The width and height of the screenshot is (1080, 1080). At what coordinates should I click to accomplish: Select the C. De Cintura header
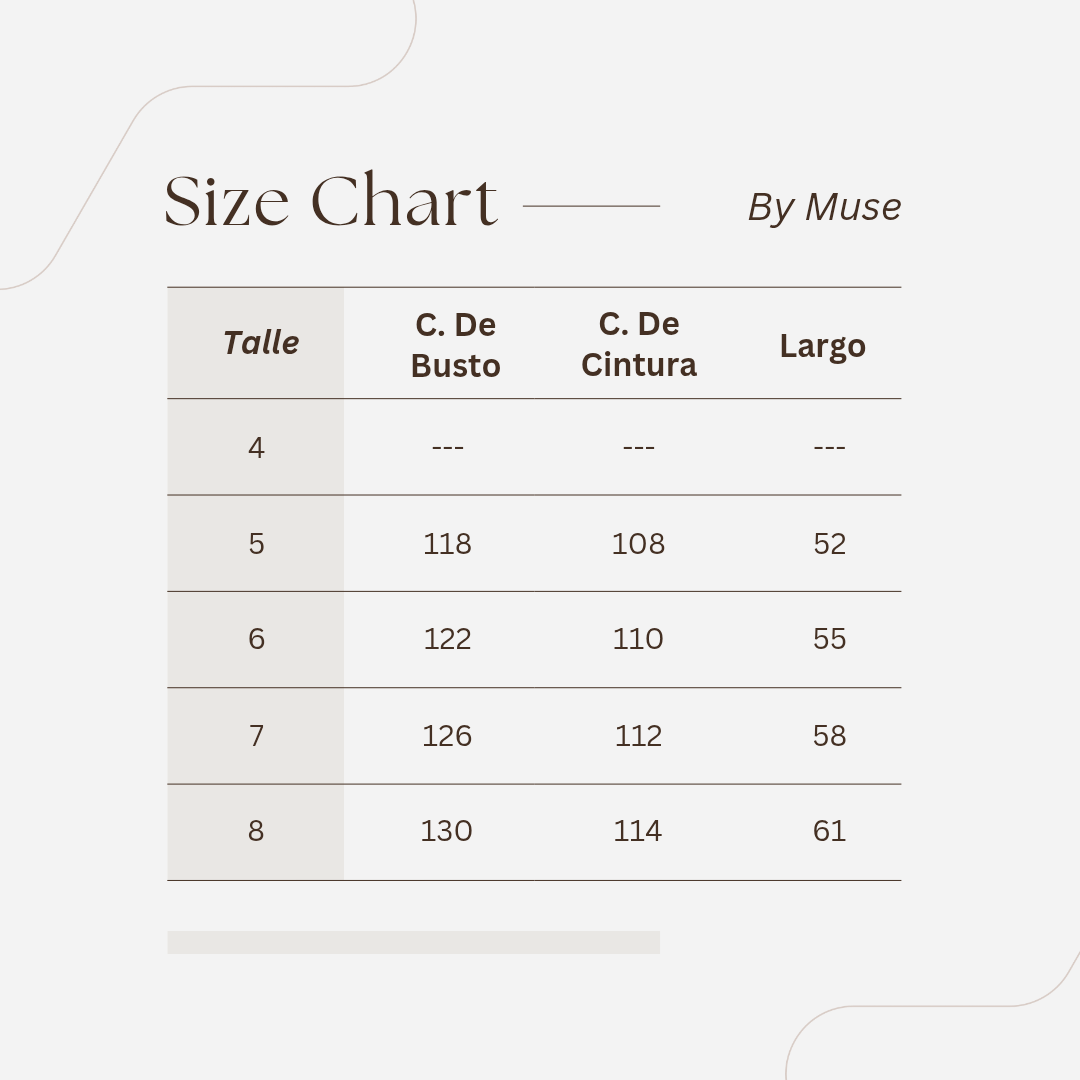[639, 344]
